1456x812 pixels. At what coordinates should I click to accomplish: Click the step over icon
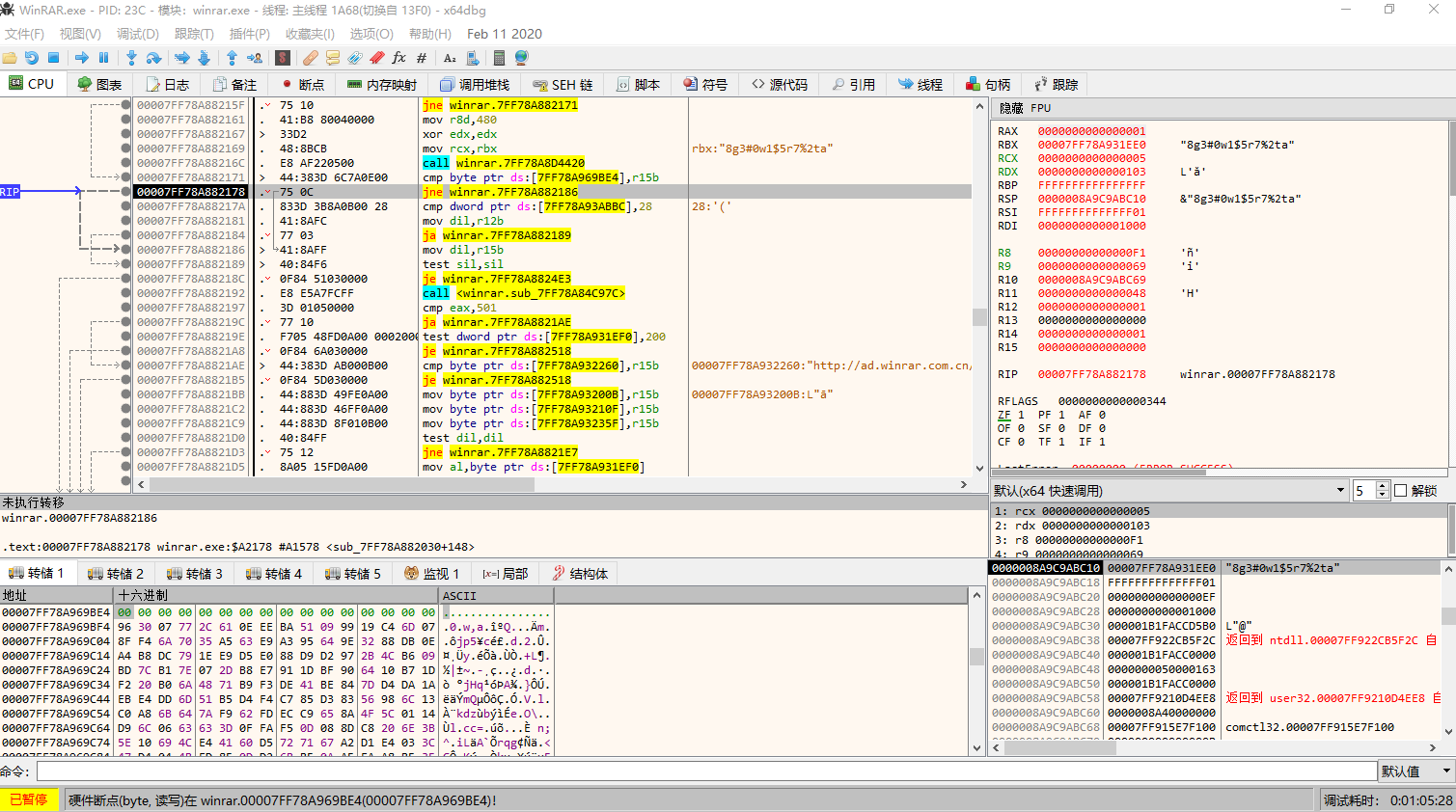[154, 58]
